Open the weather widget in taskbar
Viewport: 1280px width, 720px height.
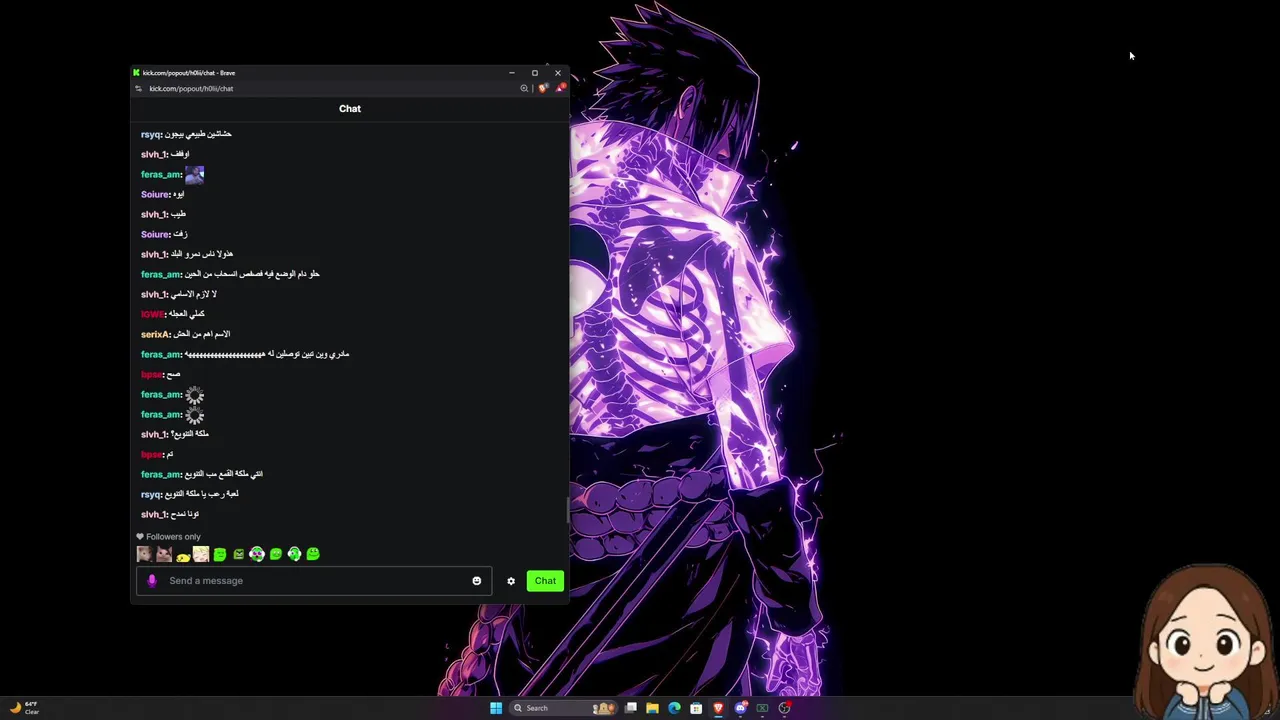[24, 708]
